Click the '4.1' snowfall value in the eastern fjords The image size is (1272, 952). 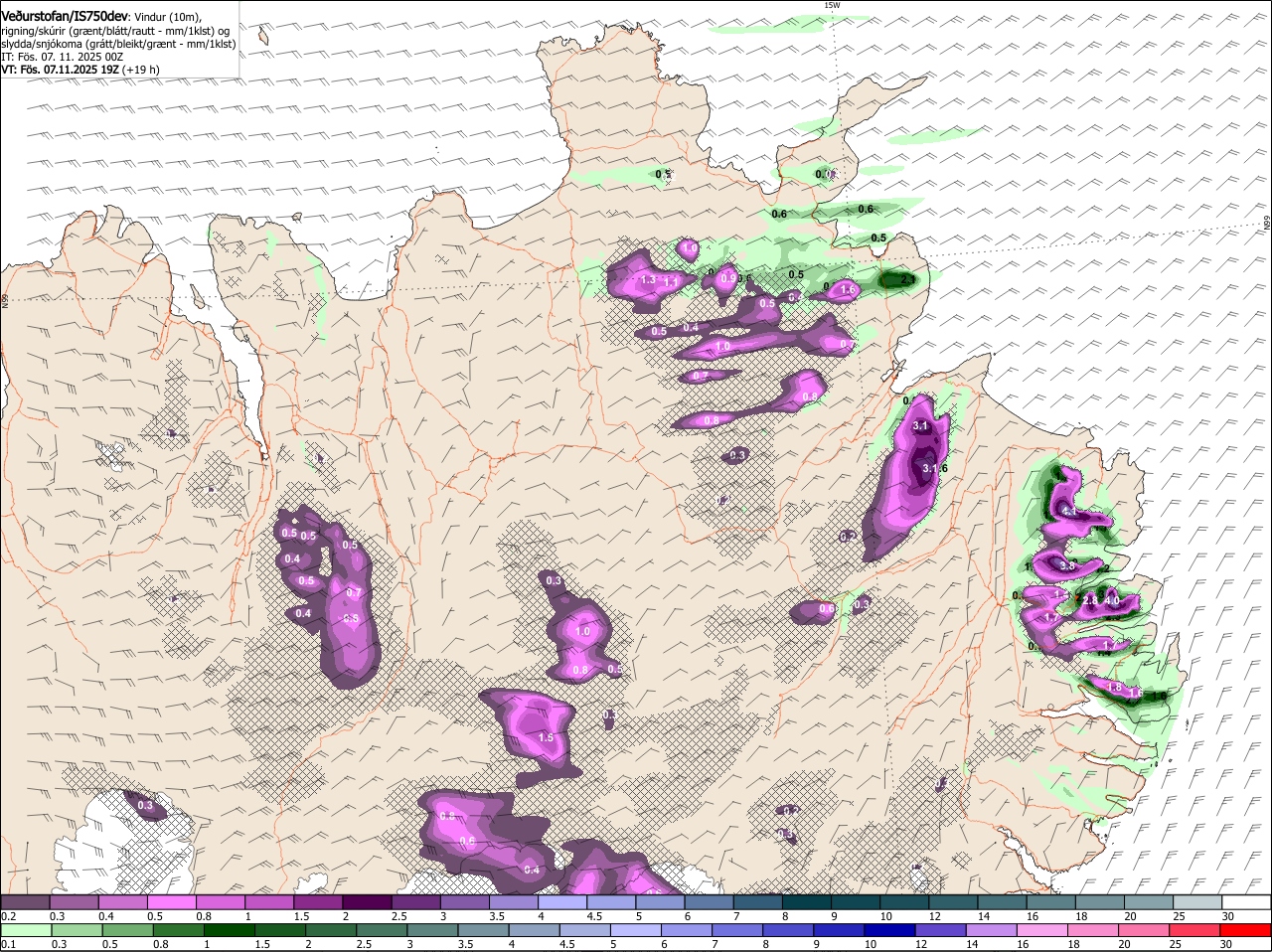point(1069,511)
